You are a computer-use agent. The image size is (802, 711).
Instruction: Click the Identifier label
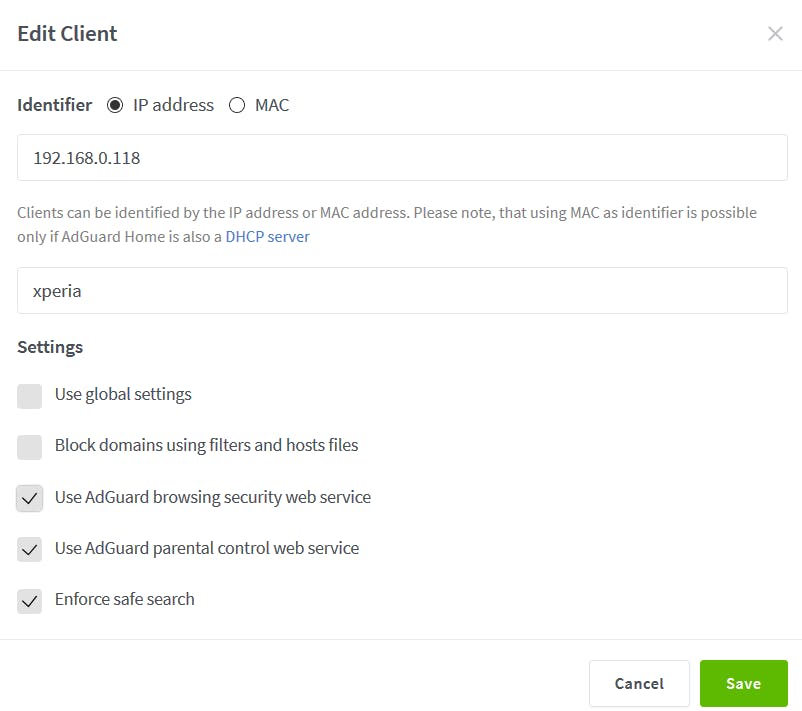(54, 105)
